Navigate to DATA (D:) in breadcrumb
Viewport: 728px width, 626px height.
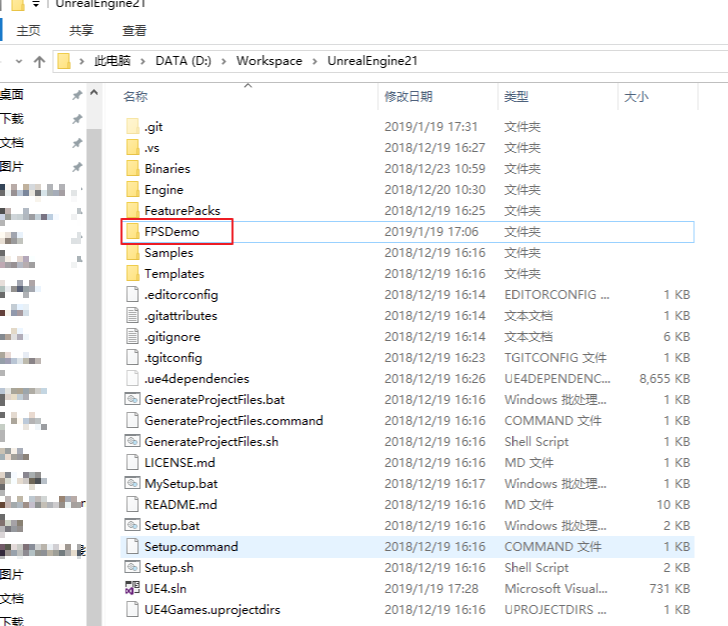coord(183,61)
